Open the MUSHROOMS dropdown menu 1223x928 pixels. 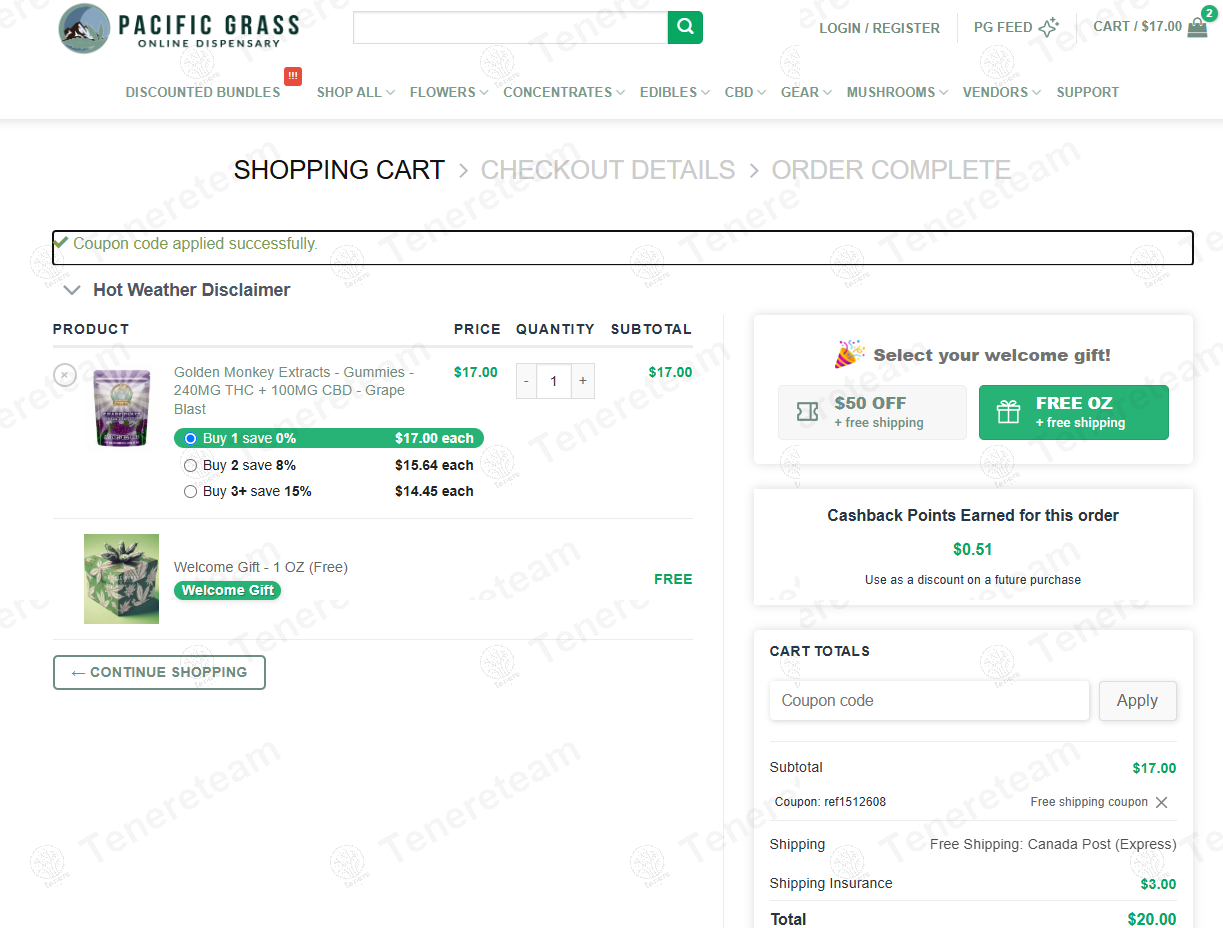(x=898, y=92)
